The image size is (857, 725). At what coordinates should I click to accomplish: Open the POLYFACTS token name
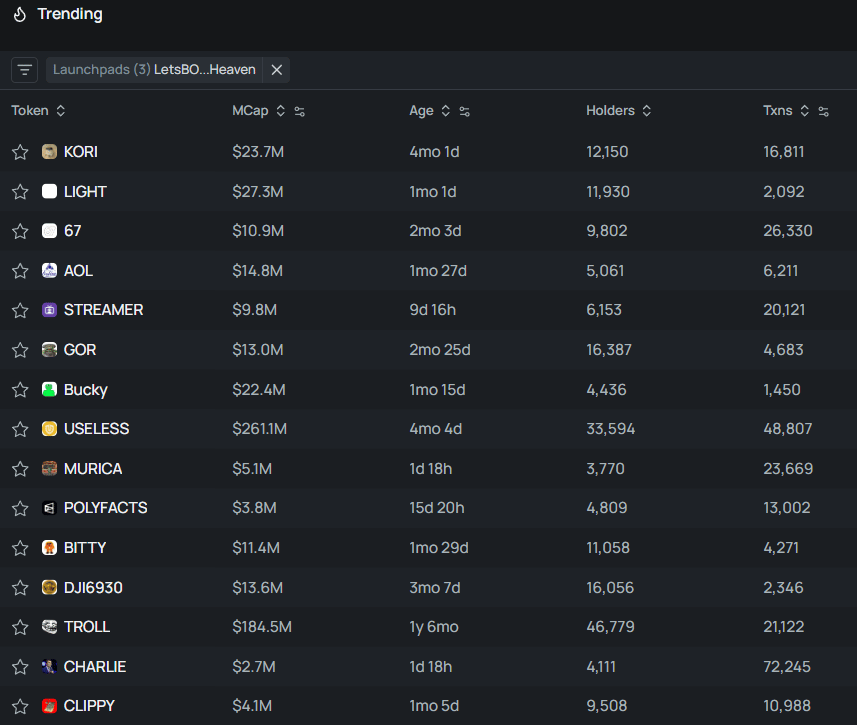point(105,508)
